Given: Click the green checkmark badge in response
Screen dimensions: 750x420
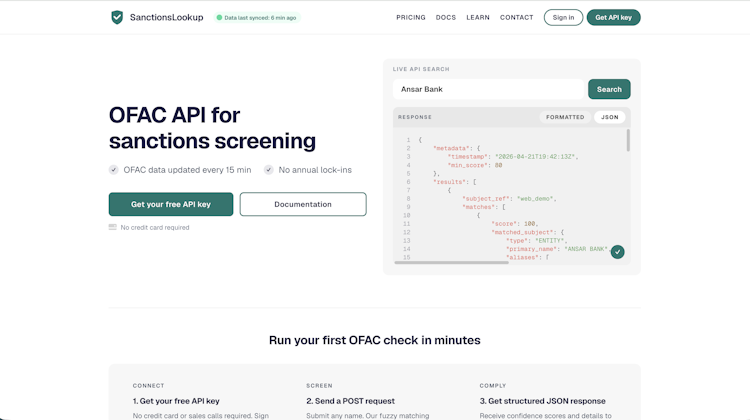Looking at the screenshot, I should point(618,252).
